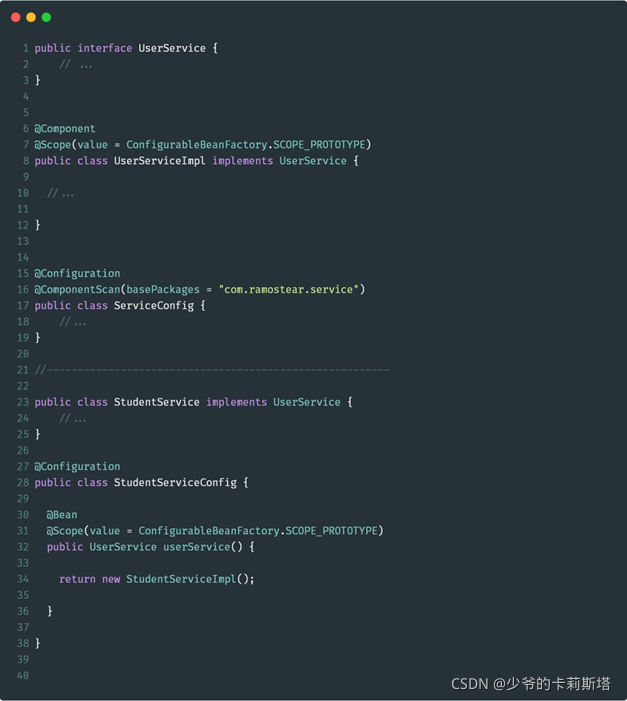The width and height of the screenshot is (627, 701).
Task: Click the closing brace on line 36
Action: coord(50,612)
